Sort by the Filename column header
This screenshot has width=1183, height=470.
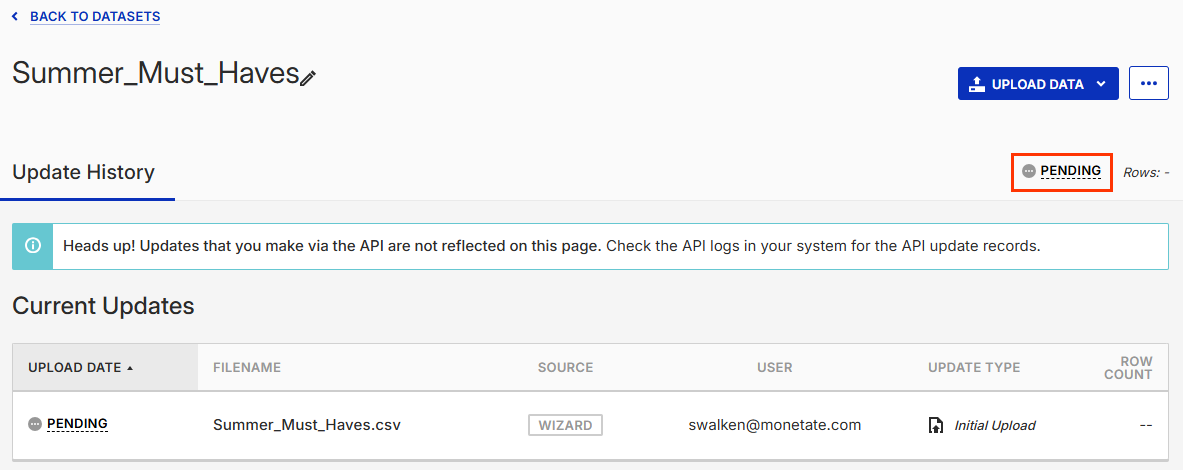click(247, 368)
